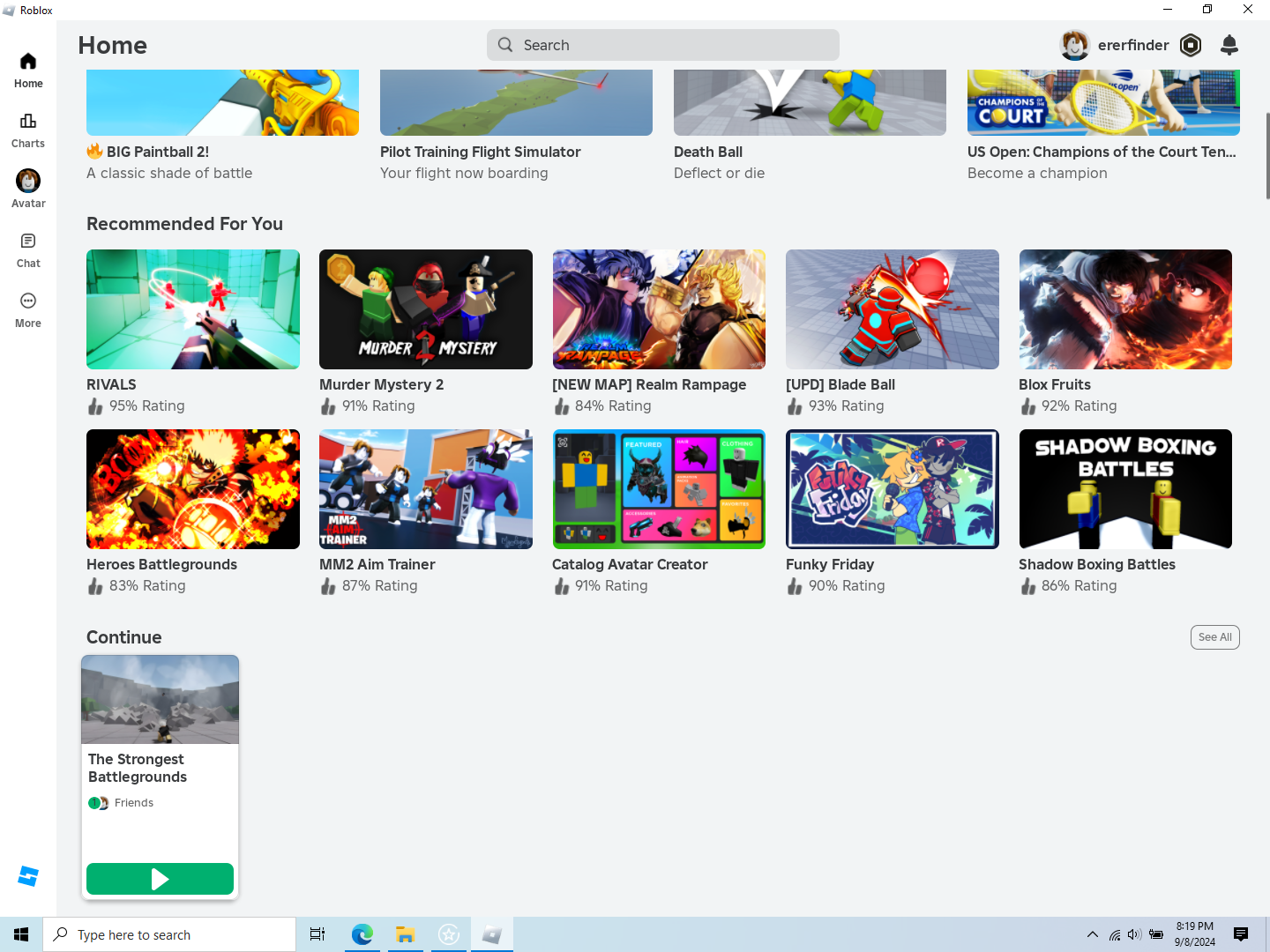The image size is (1270, 952).
Task: Open the MM2 Aim Trainer thumbnail
Action: [426, 489]
